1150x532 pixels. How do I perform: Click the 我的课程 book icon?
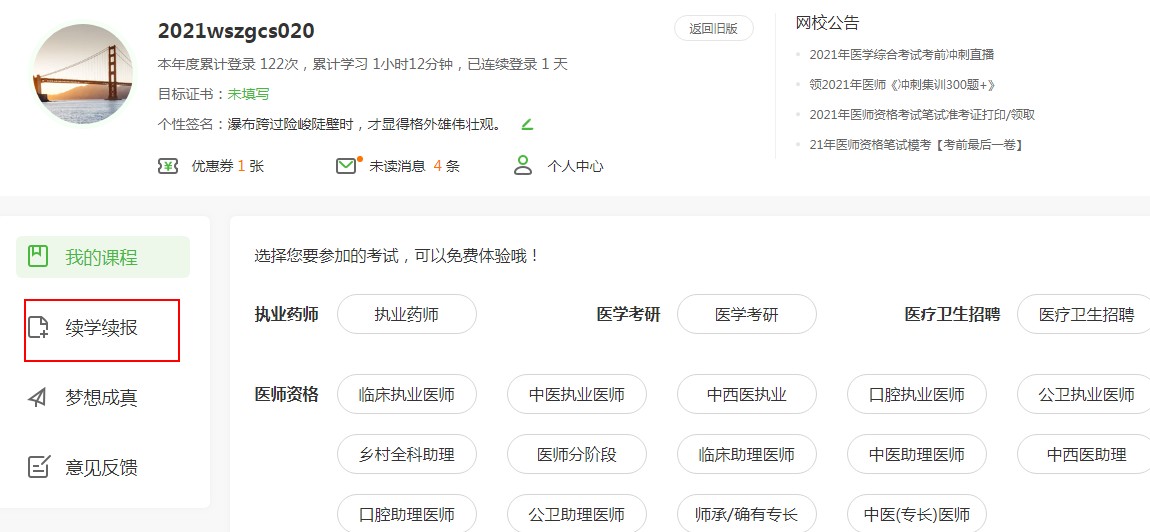tap(38, 257)
